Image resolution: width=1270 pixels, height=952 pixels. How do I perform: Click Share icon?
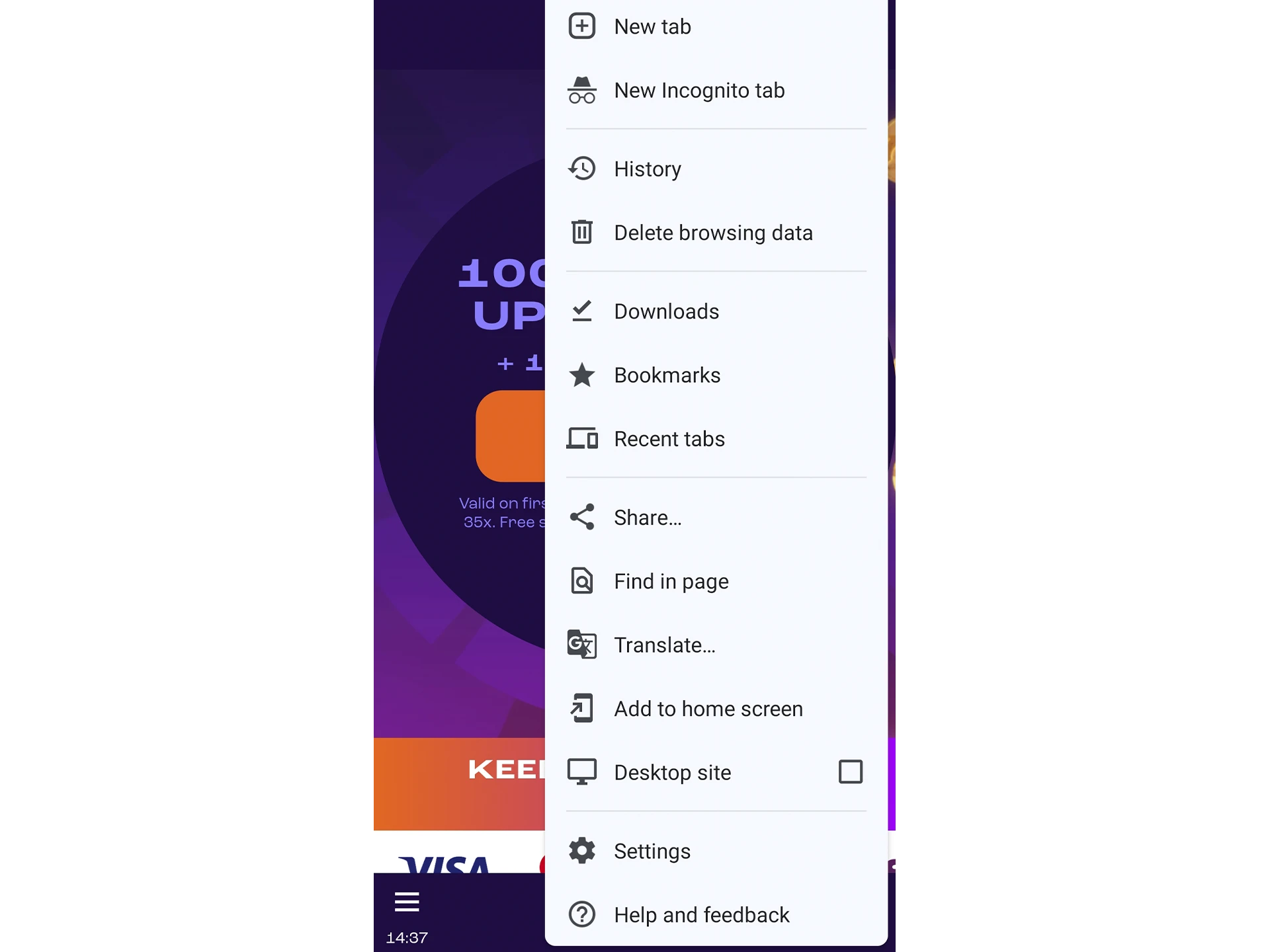point(583,517)
